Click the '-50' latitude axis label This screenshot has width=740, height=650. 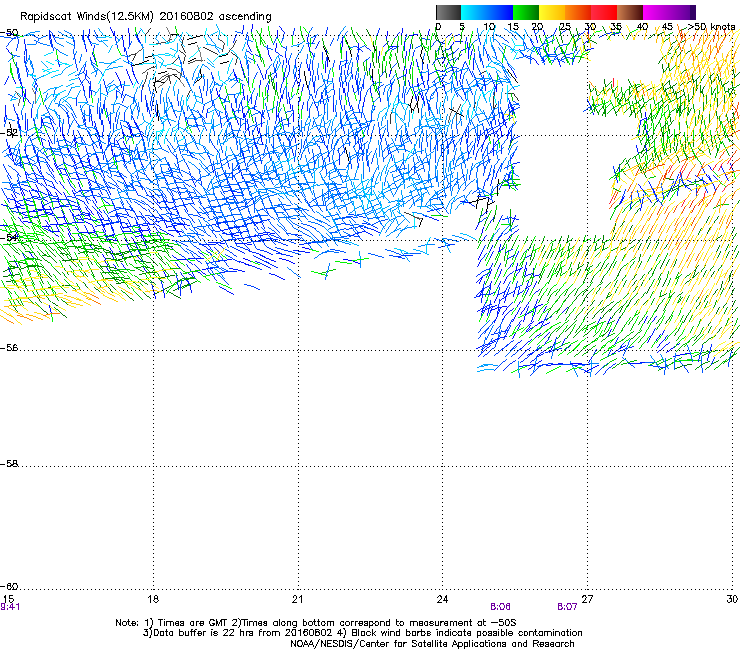click(9, 33)
